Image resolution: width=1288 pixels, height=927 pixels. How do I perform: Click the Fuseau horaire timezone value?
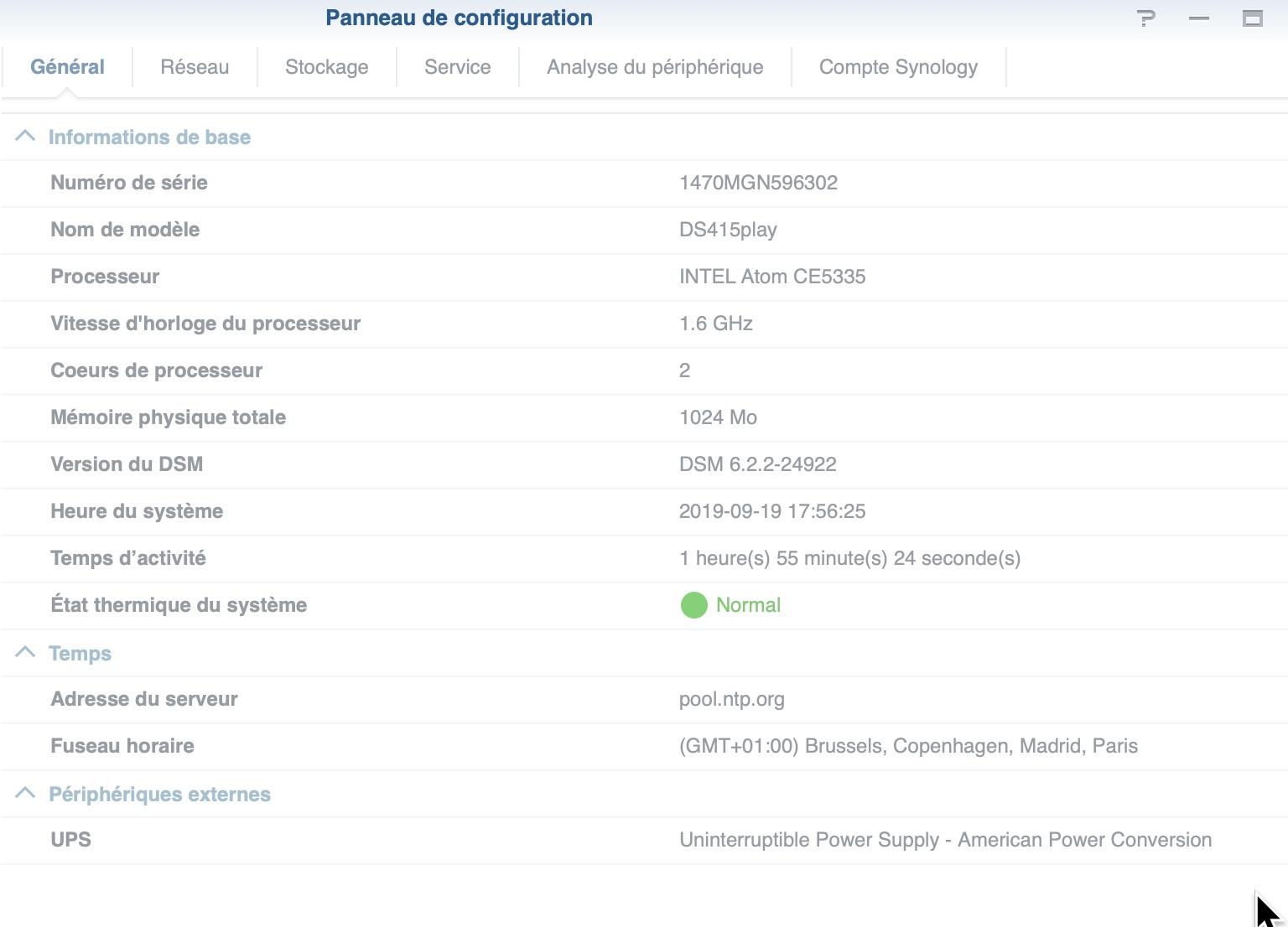click(908, 746)
